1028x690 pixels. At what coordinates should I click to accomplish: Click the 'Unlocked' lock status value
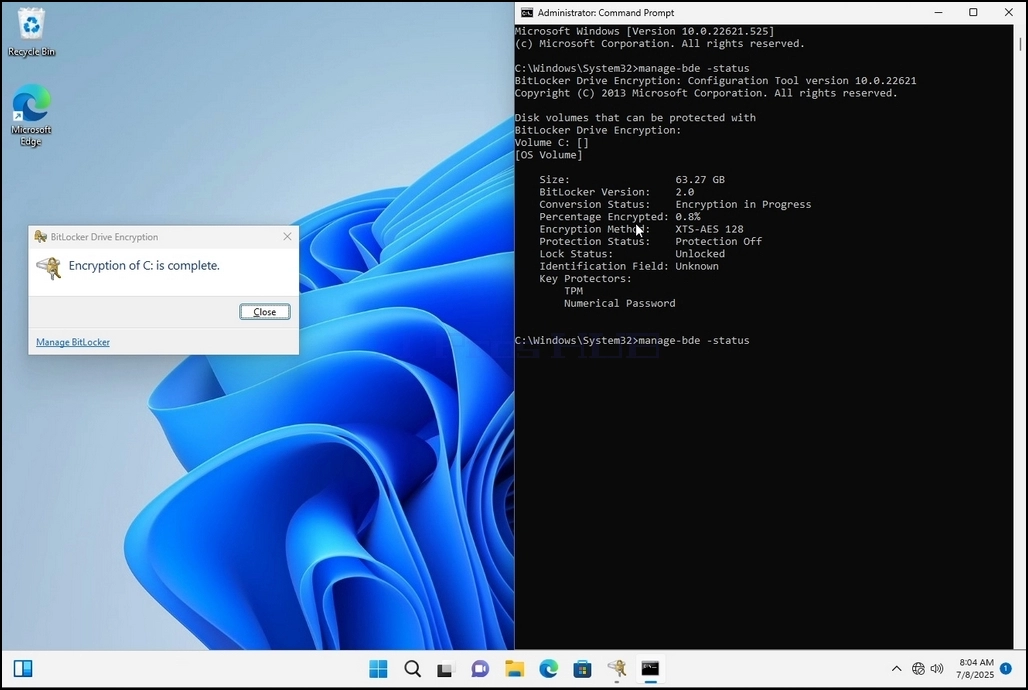point(700,254)
